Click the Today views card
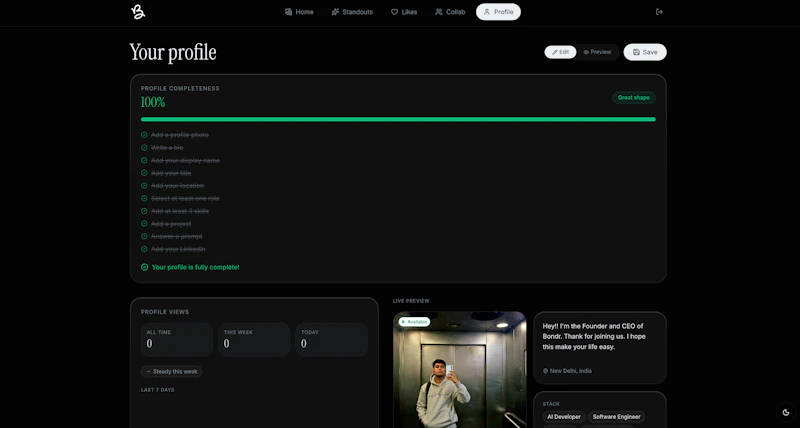The width and height of the screenshot is (800, 428). click(332, 340)
